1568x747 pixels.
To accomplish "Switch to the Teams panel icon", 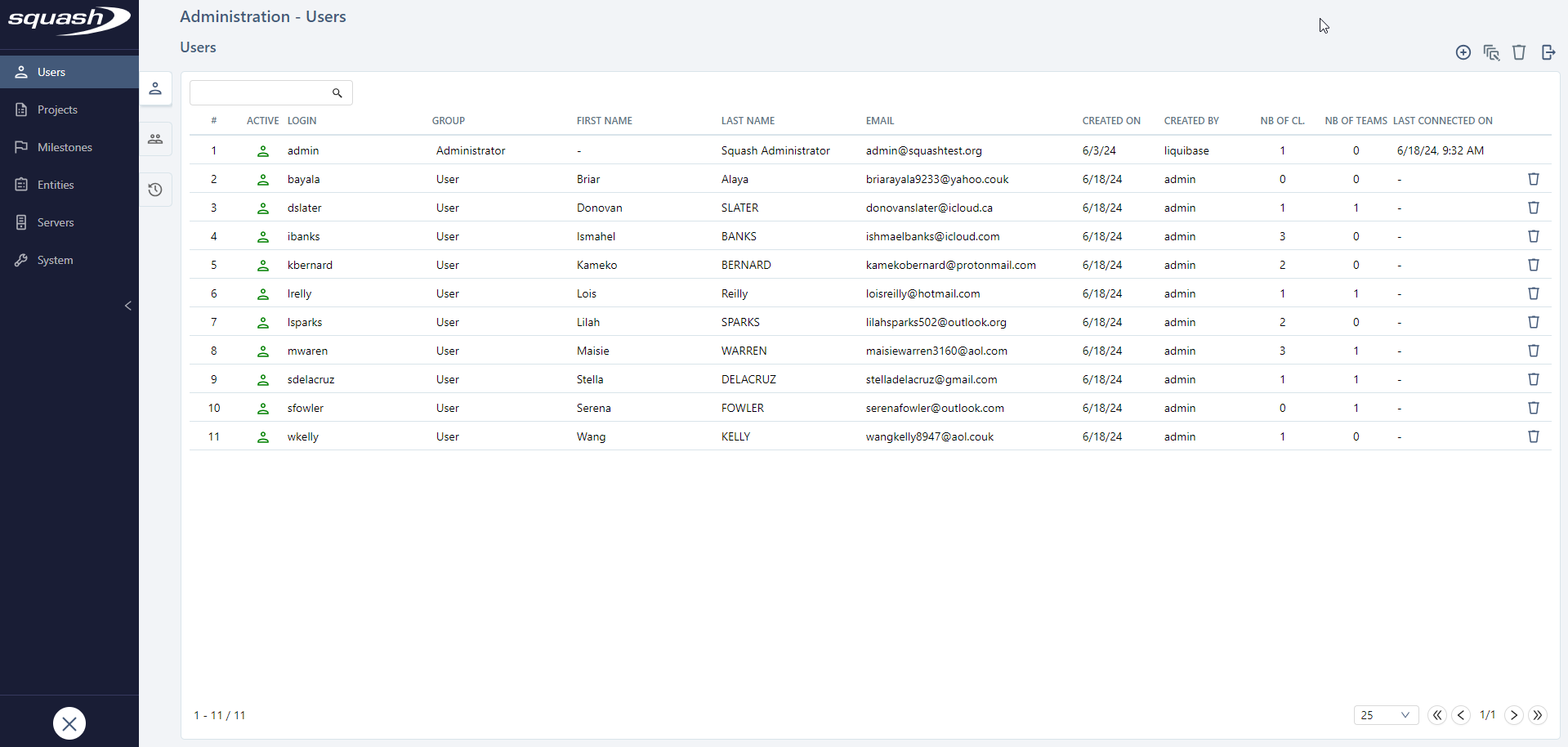I will [155, 139].
